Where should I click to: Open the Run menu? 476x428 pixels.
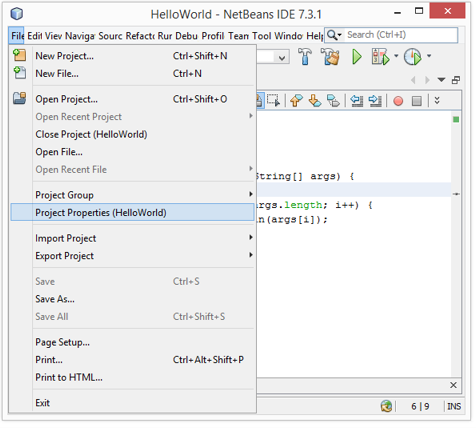click(165, 35)
